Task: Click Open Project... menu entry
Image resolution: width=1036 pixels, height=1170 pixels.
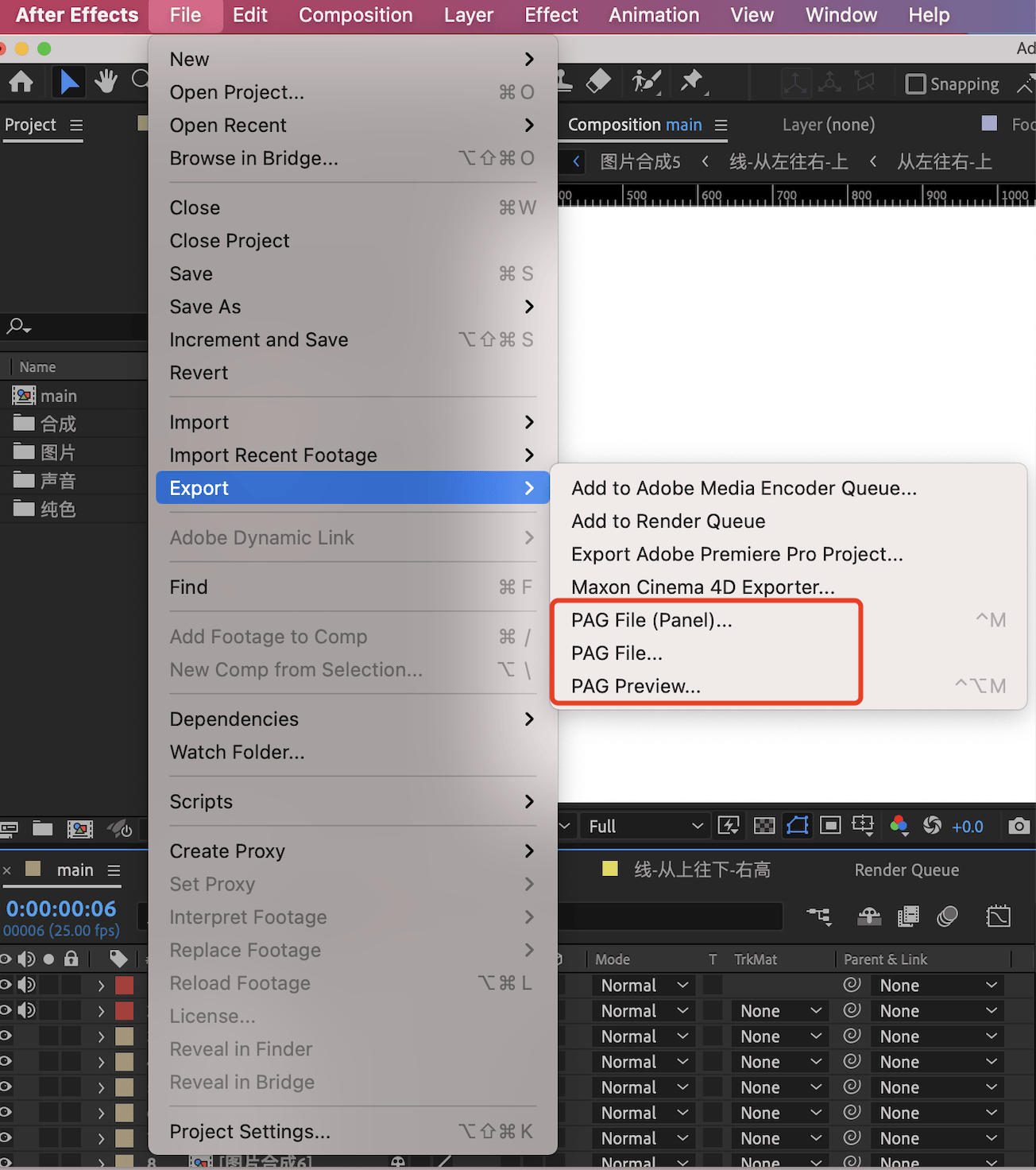Action: coord(352,93)
